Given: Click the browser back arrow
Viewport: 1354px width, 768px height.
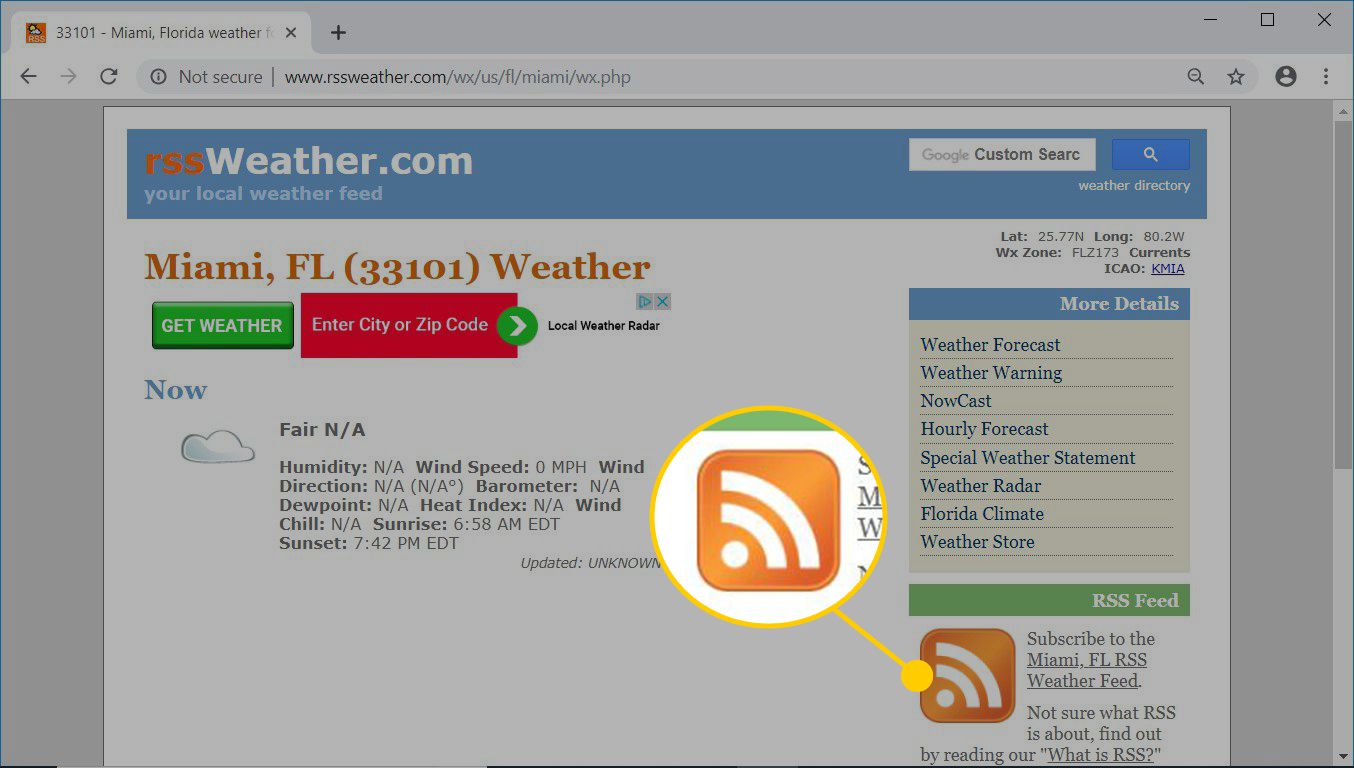Looking at the screenshot, I should [28, 77].
